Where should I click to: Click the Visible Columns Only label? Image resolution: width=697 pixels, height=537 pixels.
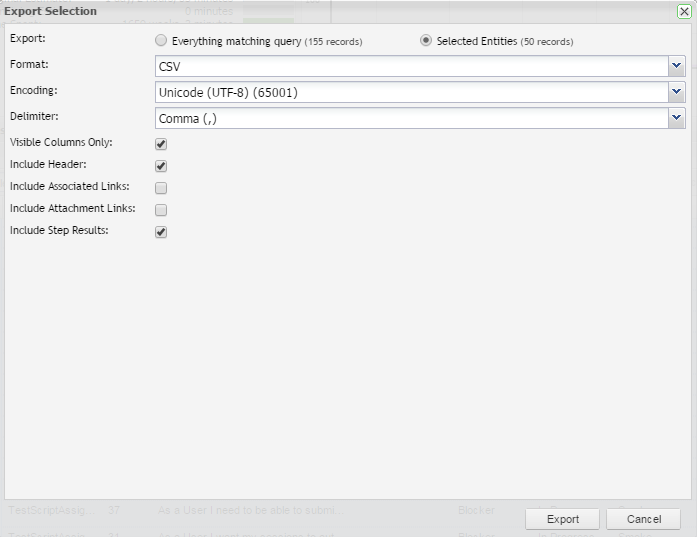(61, 143)
